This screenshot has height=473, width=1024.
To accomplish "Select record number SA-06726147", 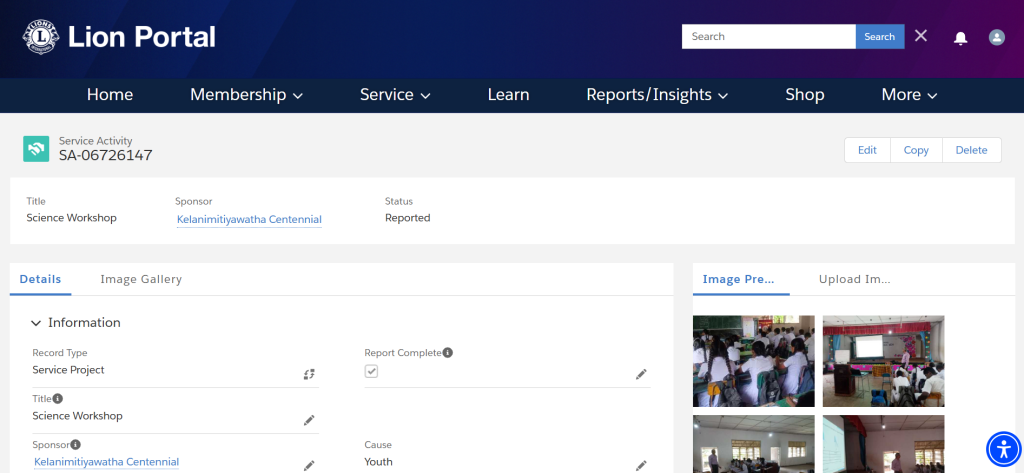I will tap(106, 155).
